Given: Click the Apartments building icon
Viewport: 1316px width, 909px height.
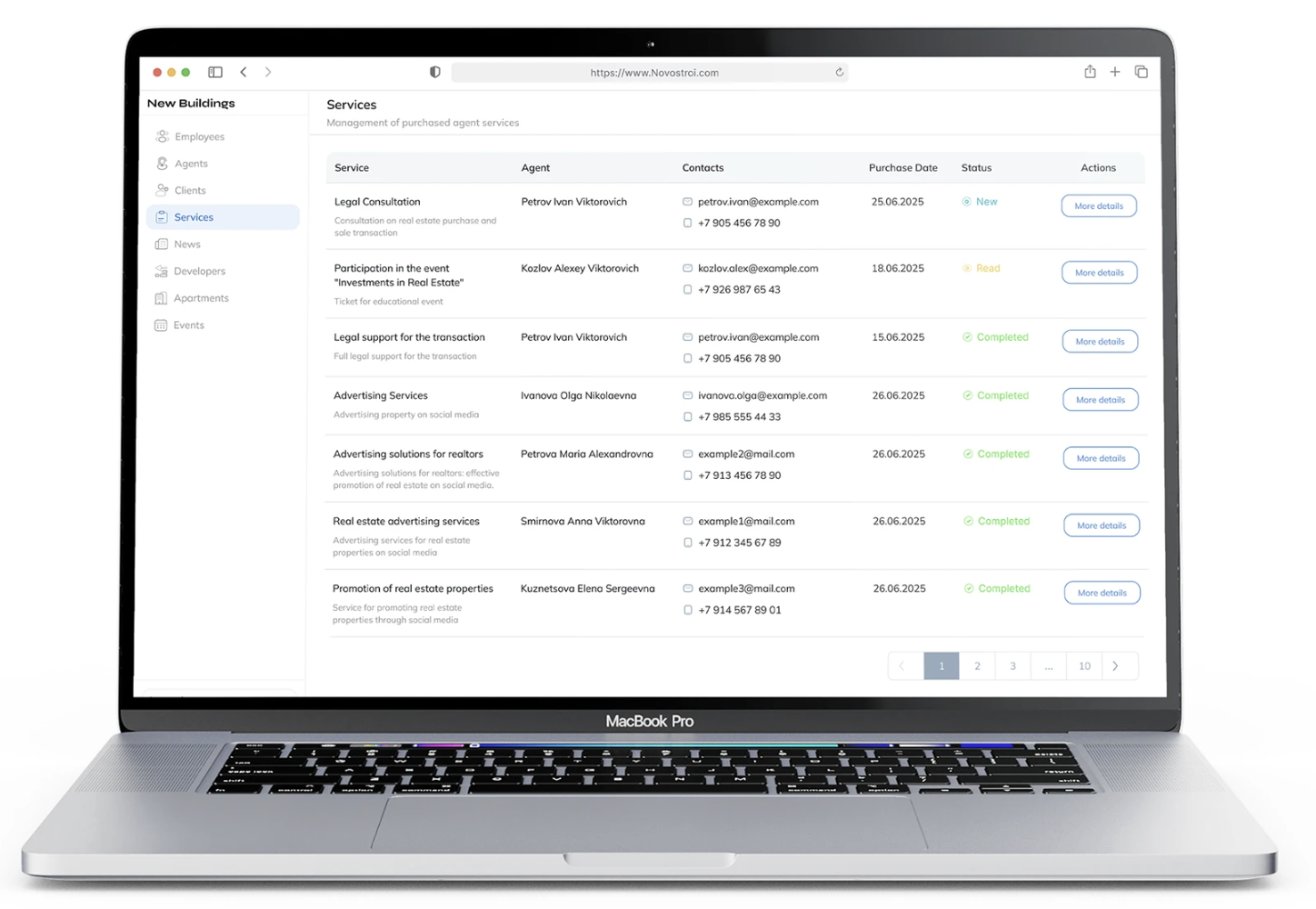Looking at the screenshot, I should pos(161,298).
